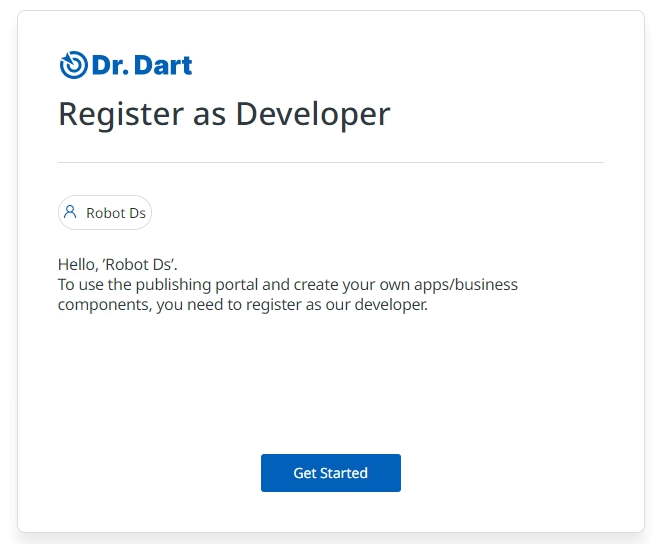Click the Hello, 'Robot Ds' greeting line
The width and height of the screenshot is (656, 544).
(x=117, y=265)
